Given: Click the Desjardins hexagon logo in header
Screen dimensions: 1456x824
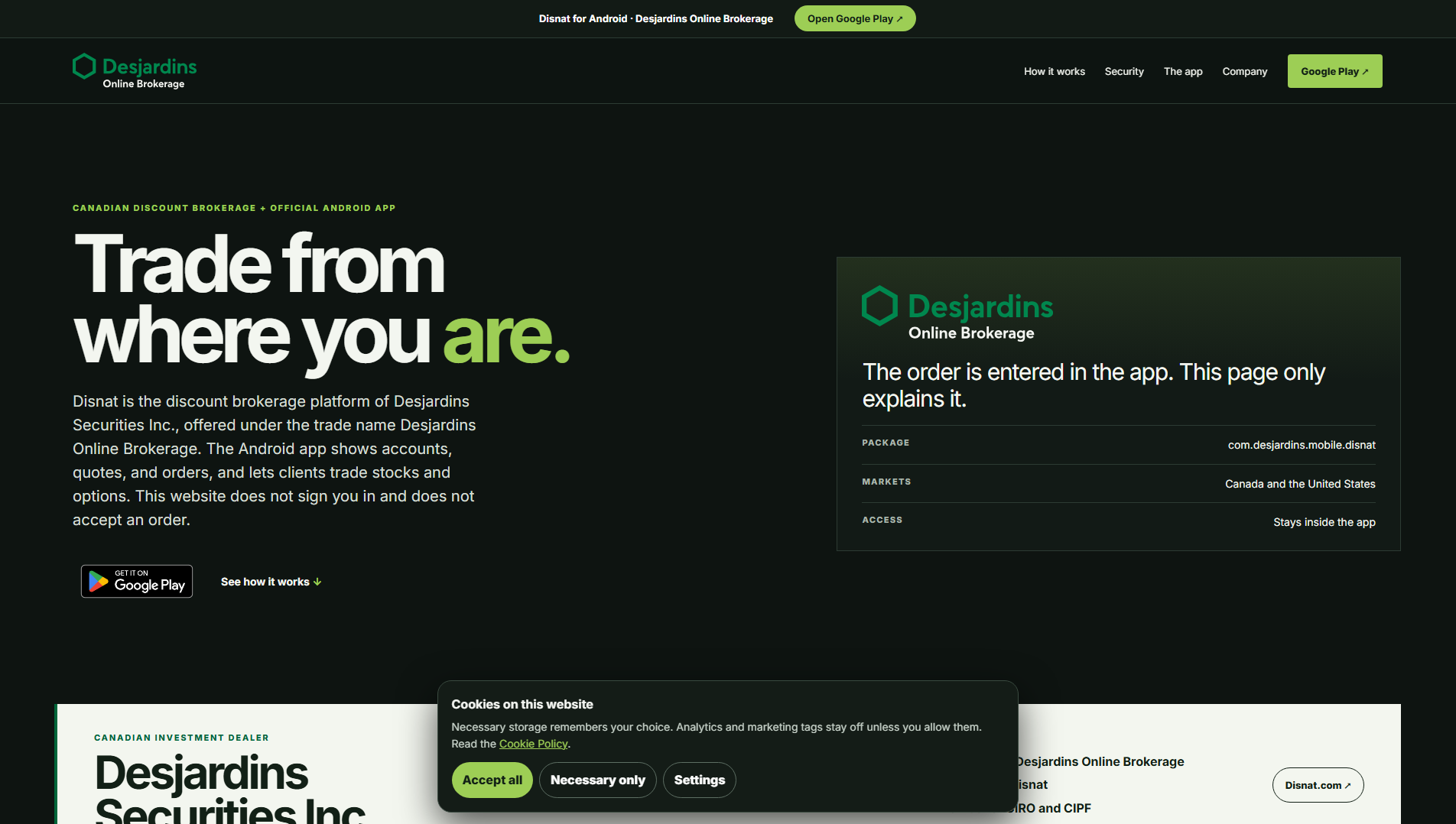Looking at the screenshot, I should (x=84, y=67).
